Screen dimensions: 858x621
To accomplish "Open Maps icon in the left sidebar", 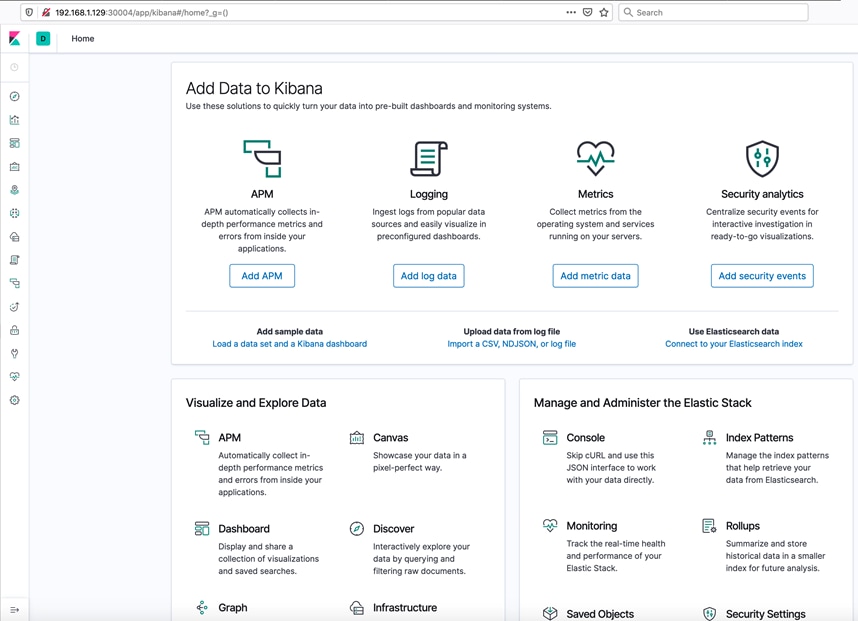I will pyautogui.click(x=15, y=190).
